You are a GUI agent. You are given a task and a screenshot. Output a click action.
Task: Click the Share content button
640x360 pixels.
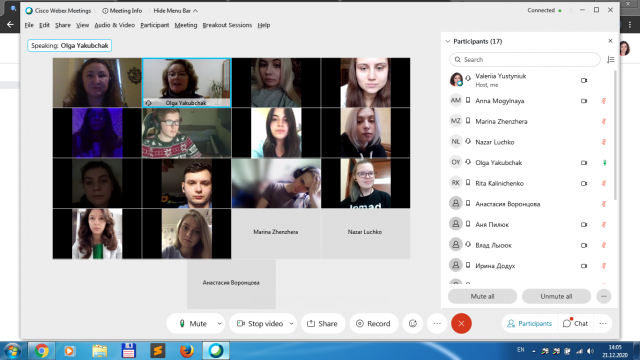pyautogui.click(x=322, y=324)
